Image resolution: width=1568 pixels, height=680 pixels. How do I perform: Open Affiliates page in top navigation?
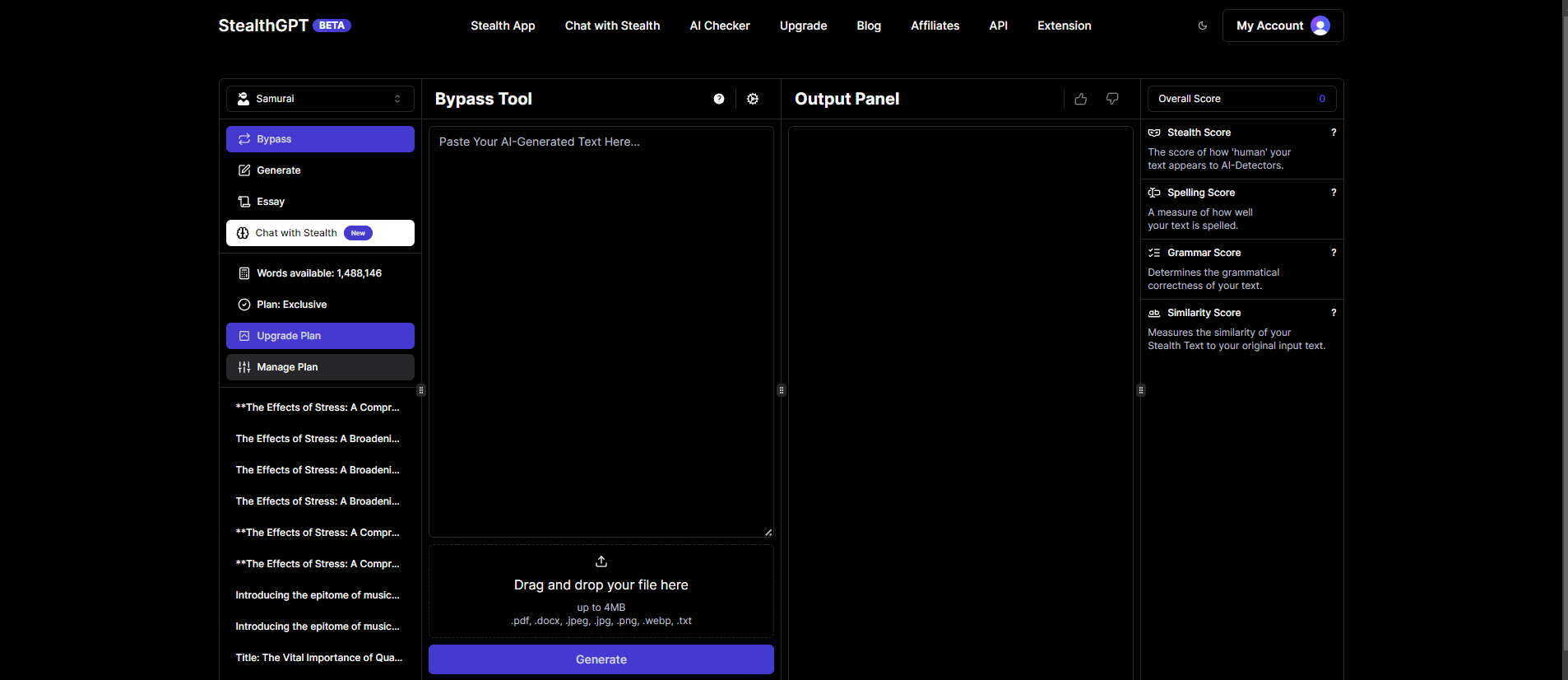(x=935, y=26)
